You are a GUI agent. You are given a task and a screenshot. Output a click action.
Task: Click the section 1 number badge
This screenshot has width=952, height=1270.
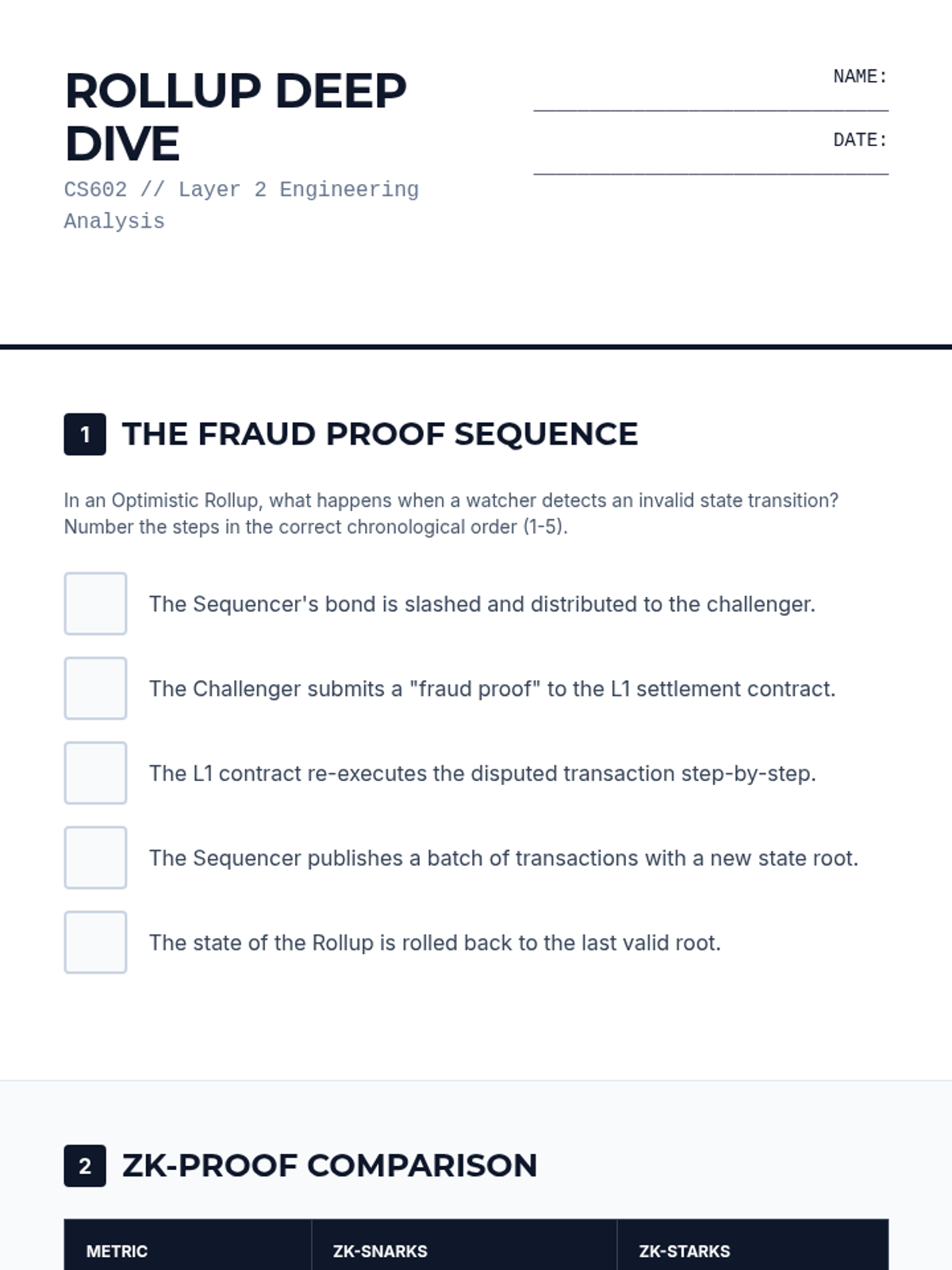tap(85, 434)
